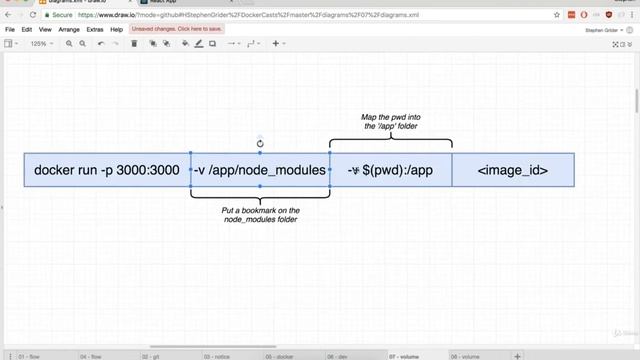Select the 'docker run -p 3000:3000' box
Image resolution: width=640 pixels, height=360 pixels.
[x=107, y=170]
